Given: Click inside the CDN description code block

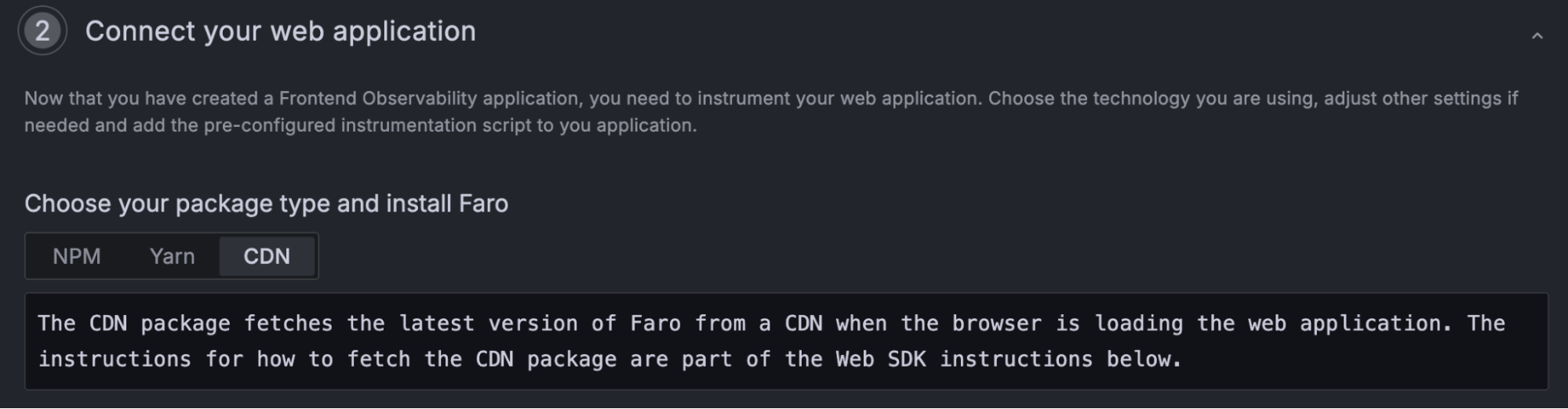Looking at the screenshot, I should (x=784, y=342).
